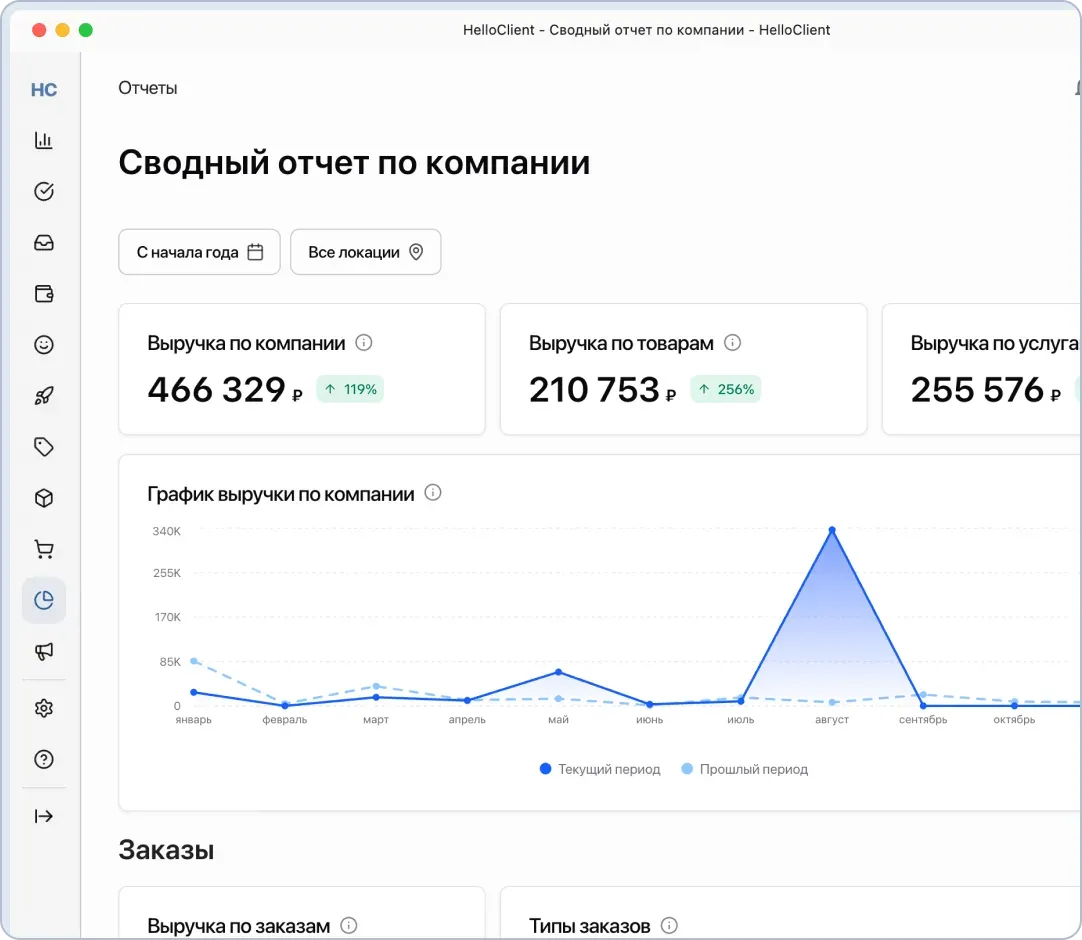
Task: Open help via the question mark icon
Action: point(44,759)
